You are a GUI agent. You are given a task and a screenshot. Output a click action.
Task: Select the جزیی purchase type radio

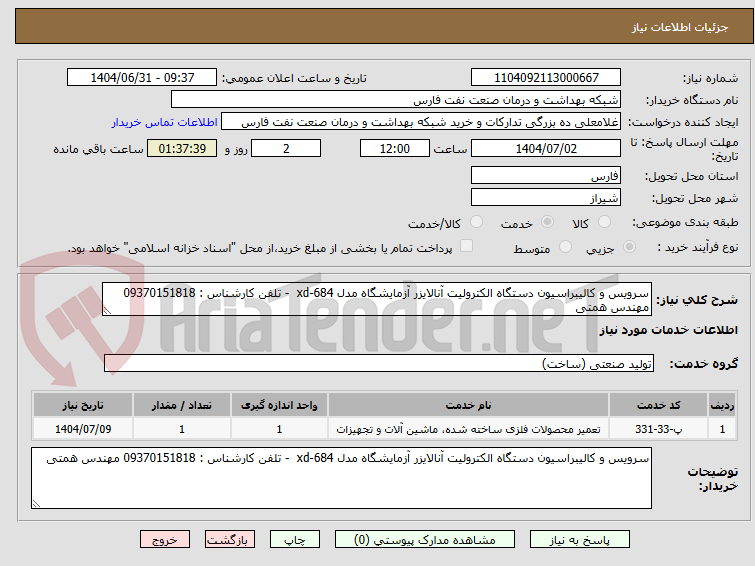coord(629,247)
